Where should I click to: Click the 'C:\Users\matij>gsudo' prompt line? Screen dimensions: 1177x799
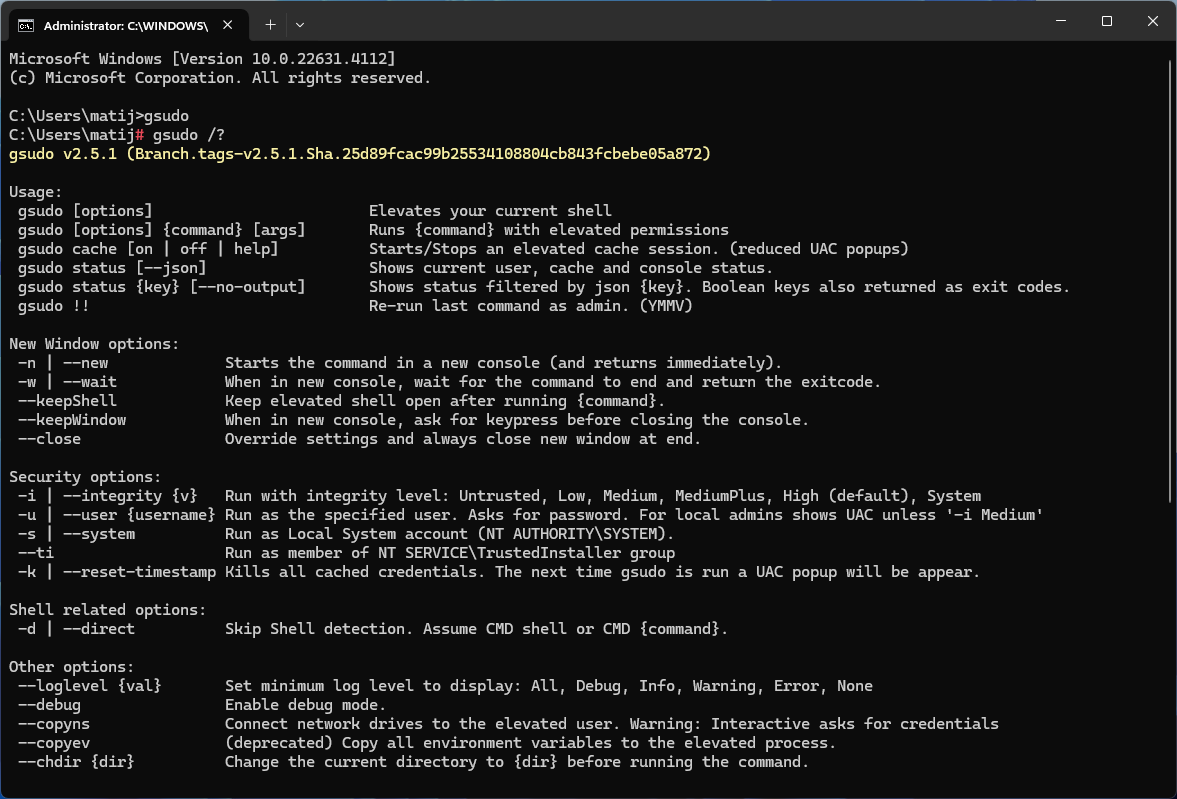click(x=99, y=116)
